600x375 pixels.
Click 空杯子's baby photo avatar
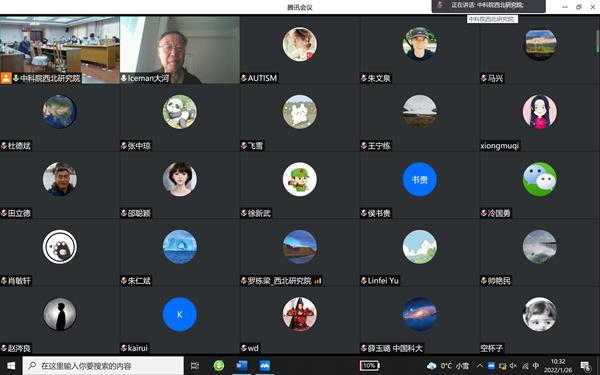[540, 314]
